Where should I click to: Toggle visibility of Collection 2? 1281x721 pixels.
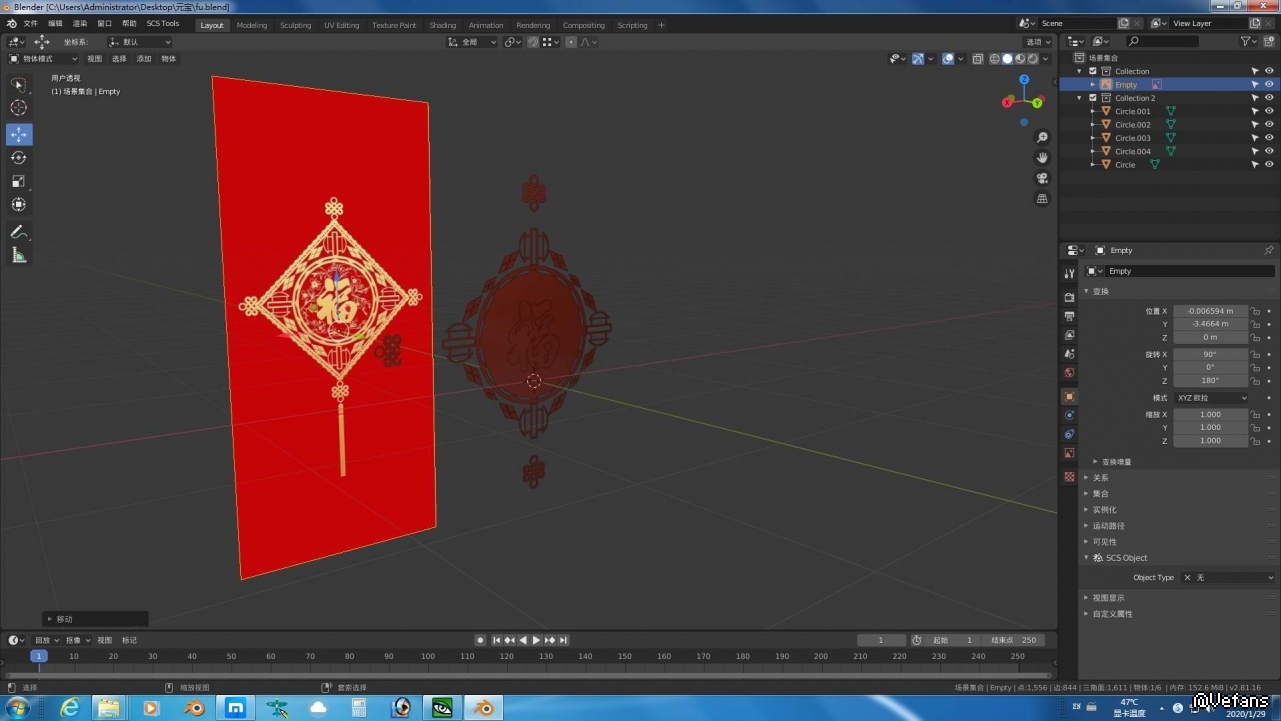(1269, 98)
